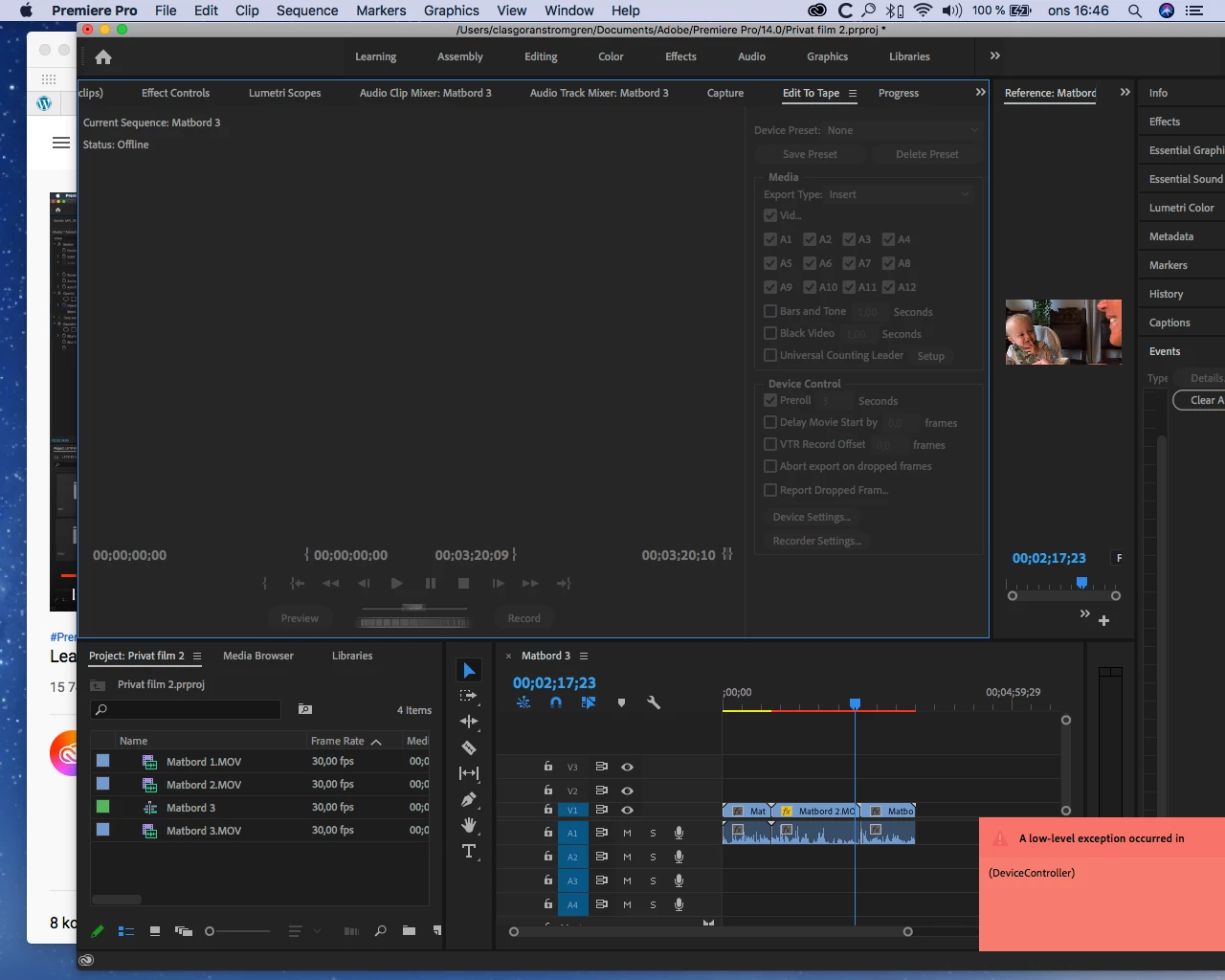Select the Selection tool arrow
Screen dimensions: 1225x980
coord(469,671)
